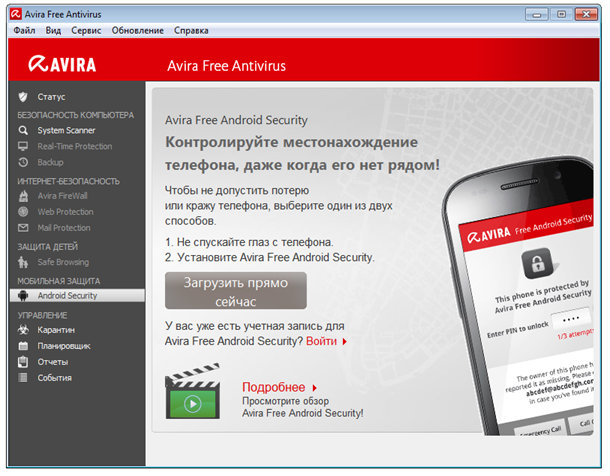The image size is (610, 476).
Task: View События events list
Action: pyautogui.click(x=54, y=378)
